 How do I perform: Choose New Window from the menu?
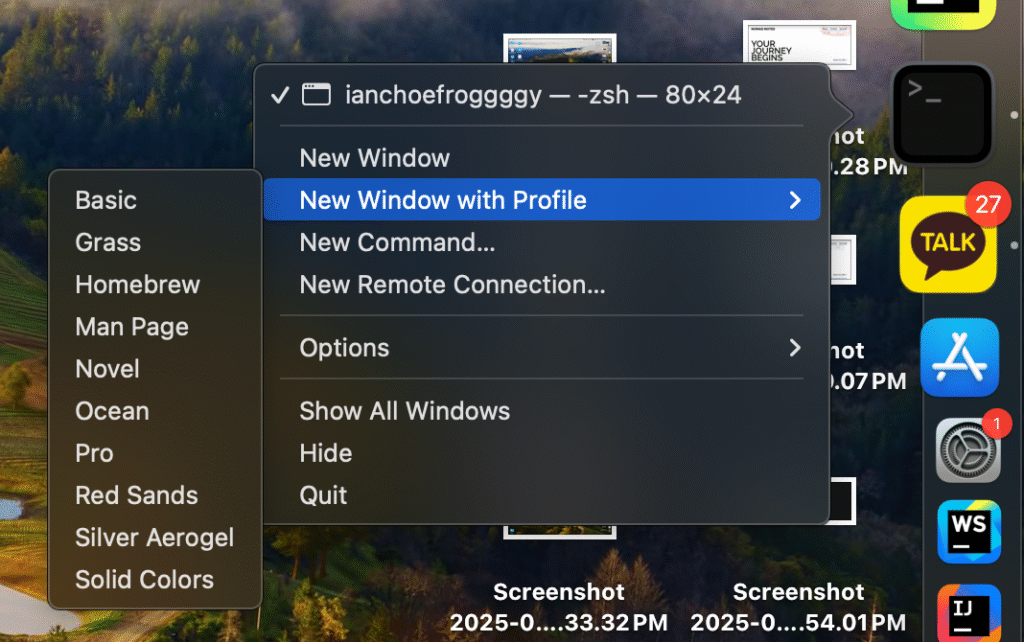(x=375, y=158)
